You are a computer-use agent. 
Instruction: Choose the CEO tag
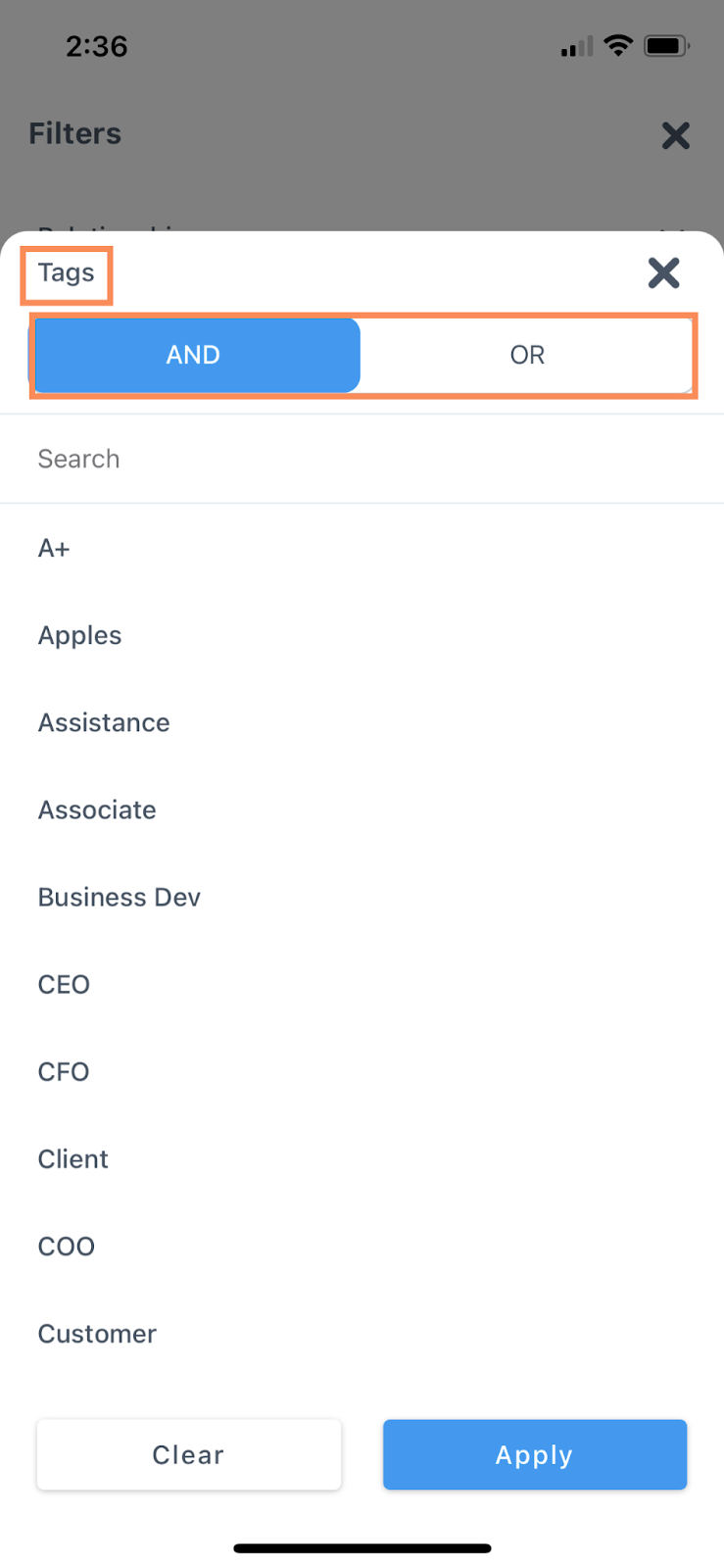[x=64, y=984]
